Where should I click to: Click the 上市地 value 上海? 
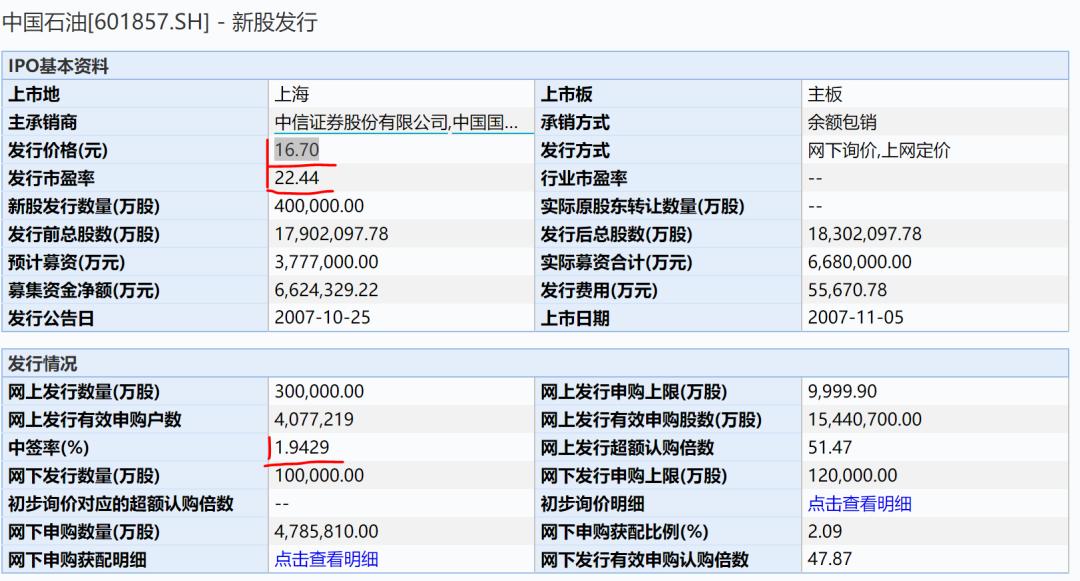[288, 94]
